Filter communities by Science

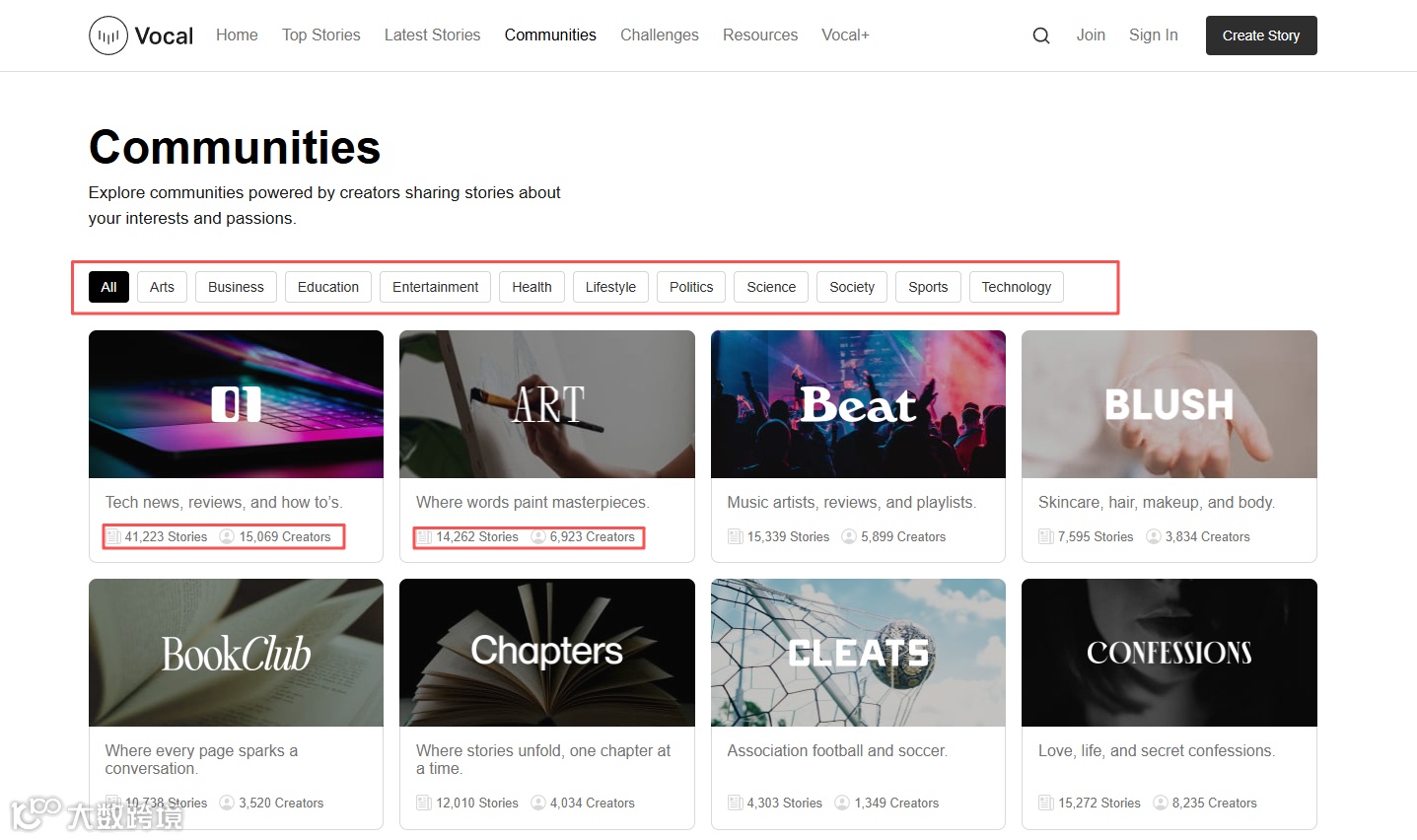pos(771,287)
